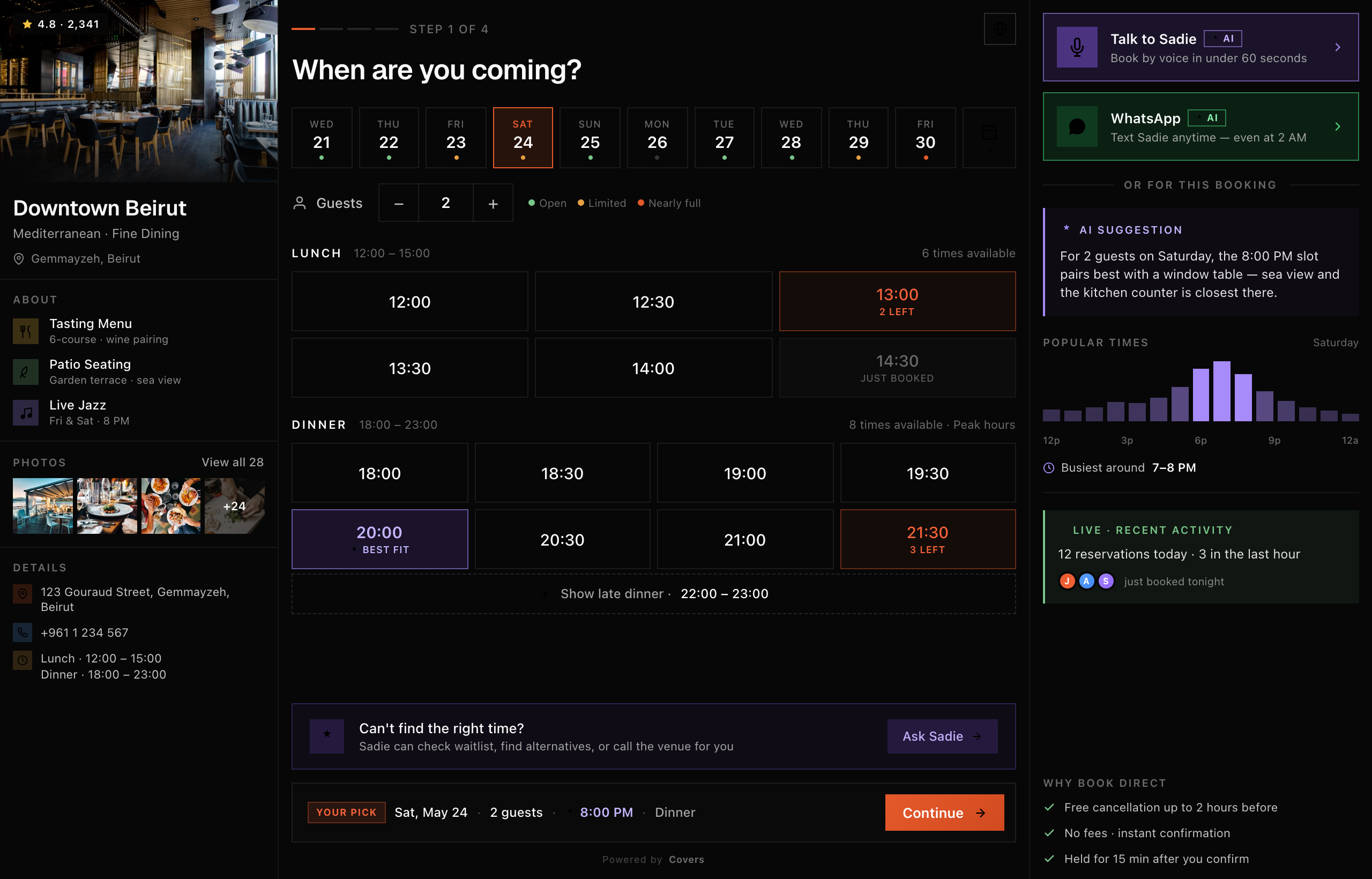Viewport: 1372px width, 879px height.
Task: Click the globe language icon
Action: click(x=1000, y=29)
